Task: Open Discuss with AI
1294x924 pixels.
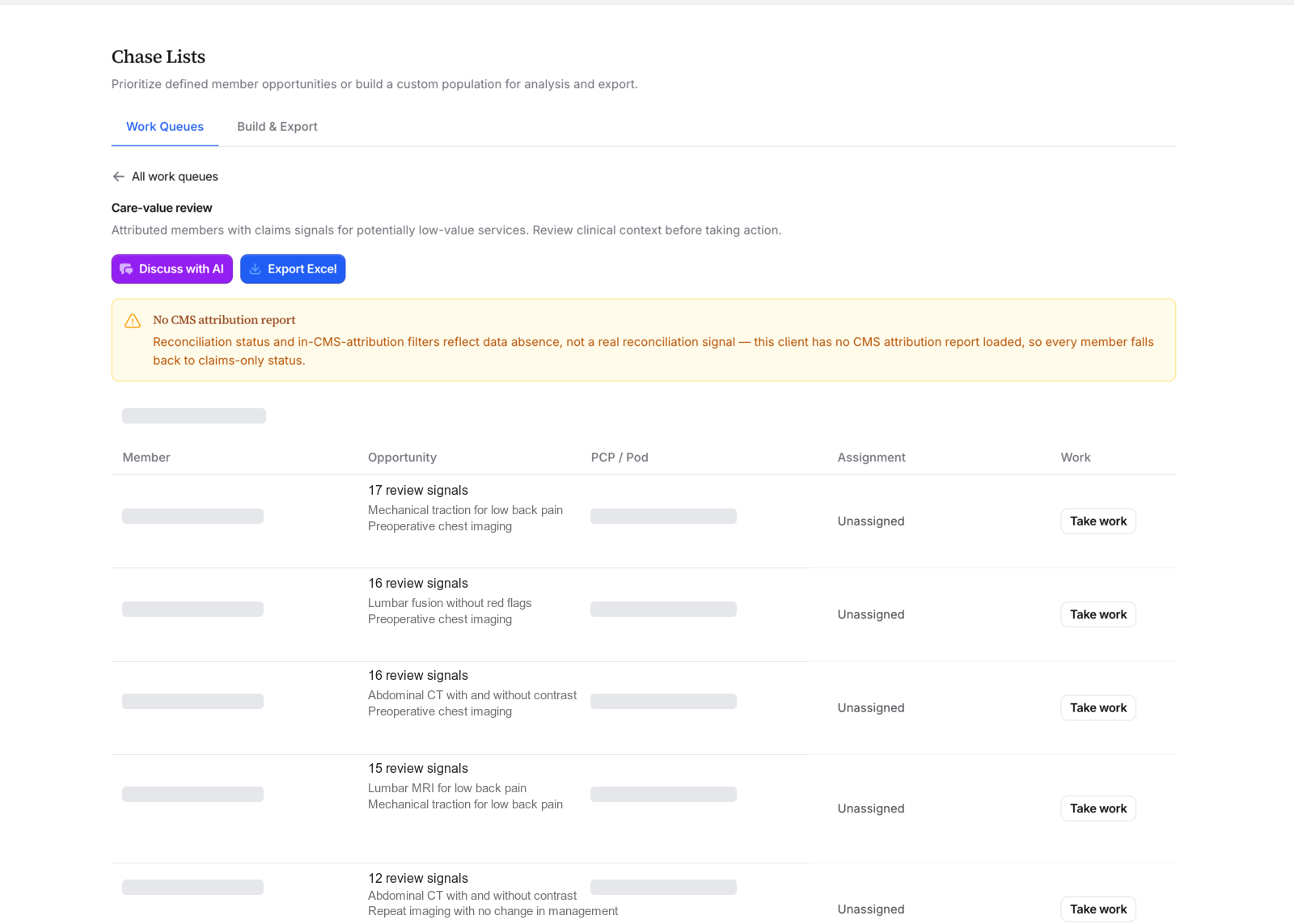Action: [172, 269]
